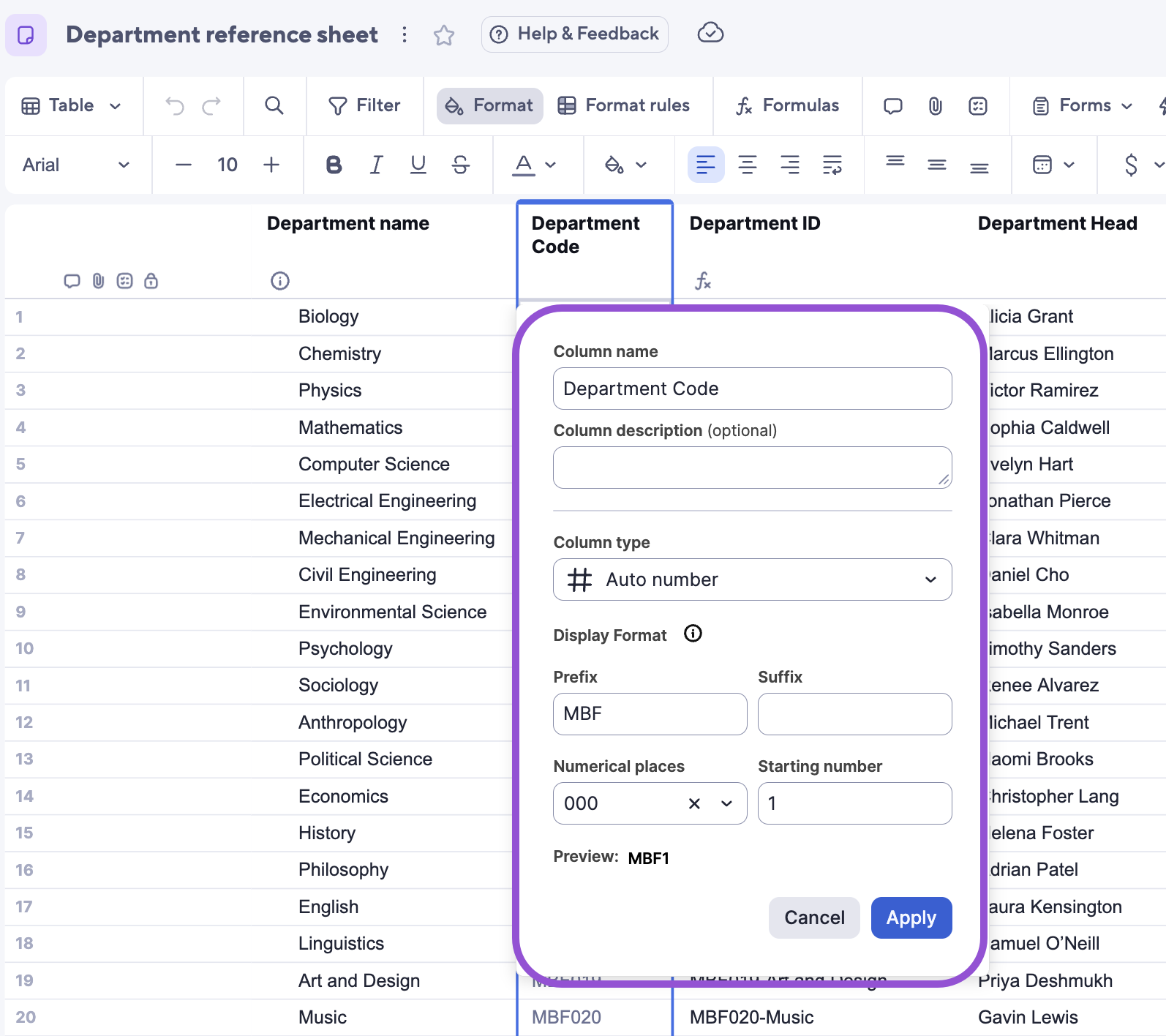This screenshot has width=1166, height=1036.
Task: Star this sheet as favorite
Action: pos(444,35)
